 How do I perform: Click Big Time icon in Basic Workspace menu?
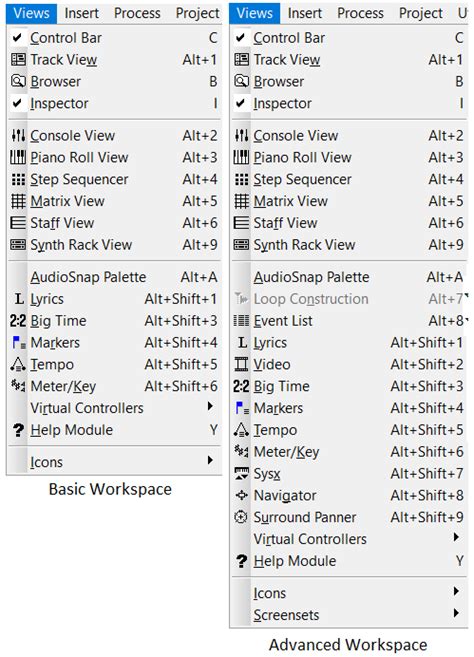click(18, 321)
